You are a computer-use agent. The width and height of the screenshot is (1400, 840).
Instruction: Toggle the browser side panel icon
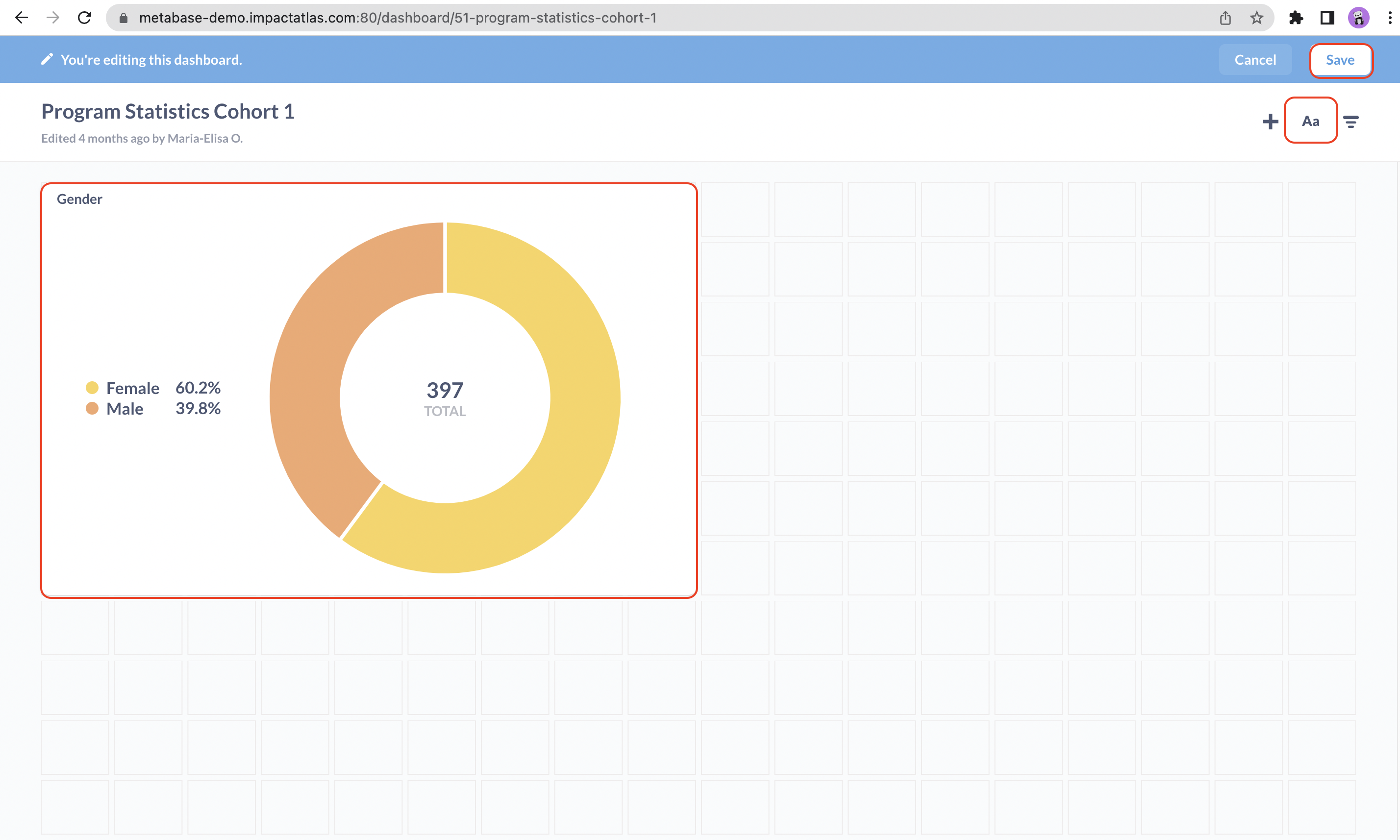(x=1326, y=18)
